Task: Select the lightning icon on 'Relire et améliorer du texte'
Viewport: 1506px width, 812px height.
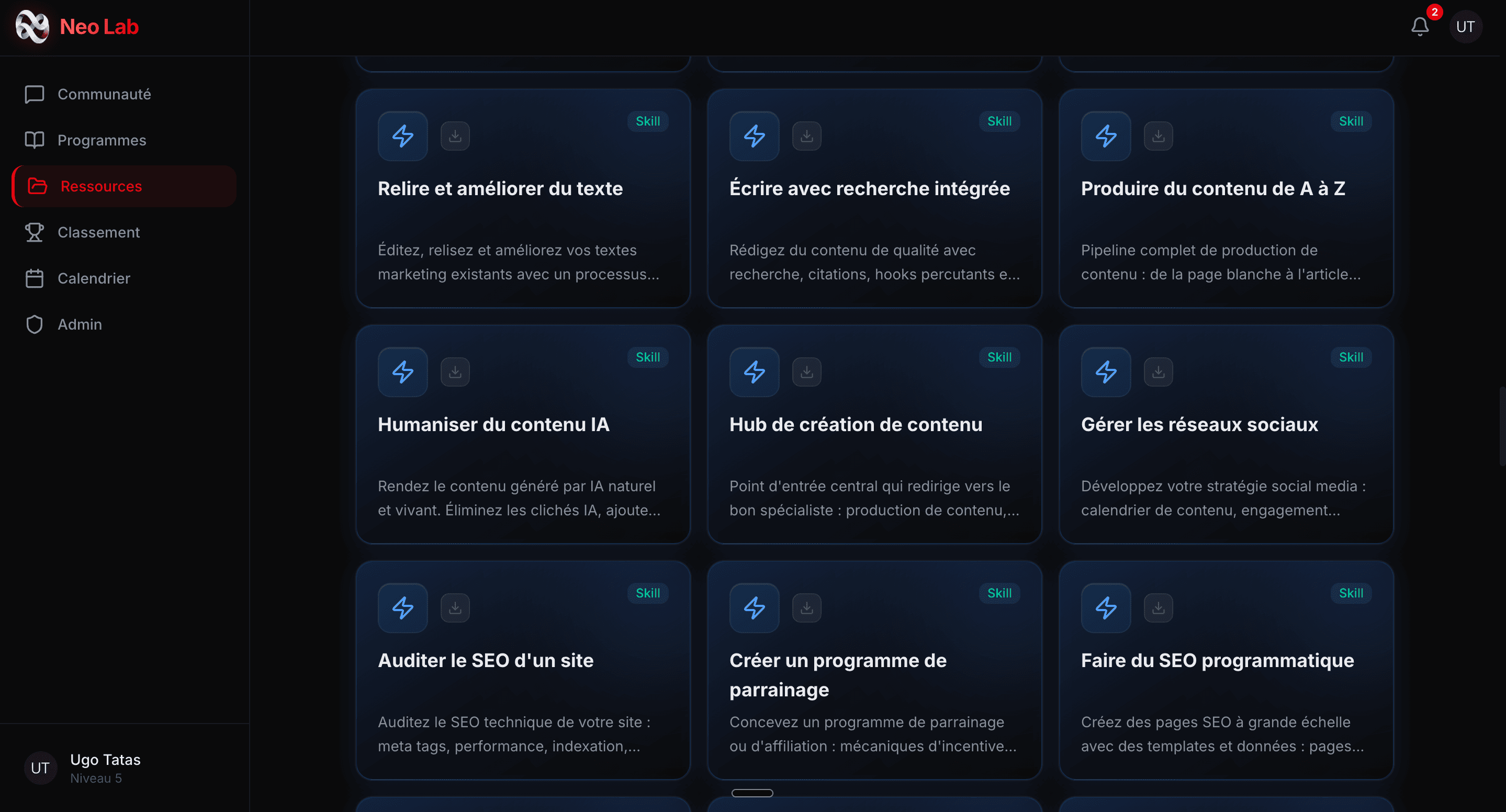Action: 402,136
